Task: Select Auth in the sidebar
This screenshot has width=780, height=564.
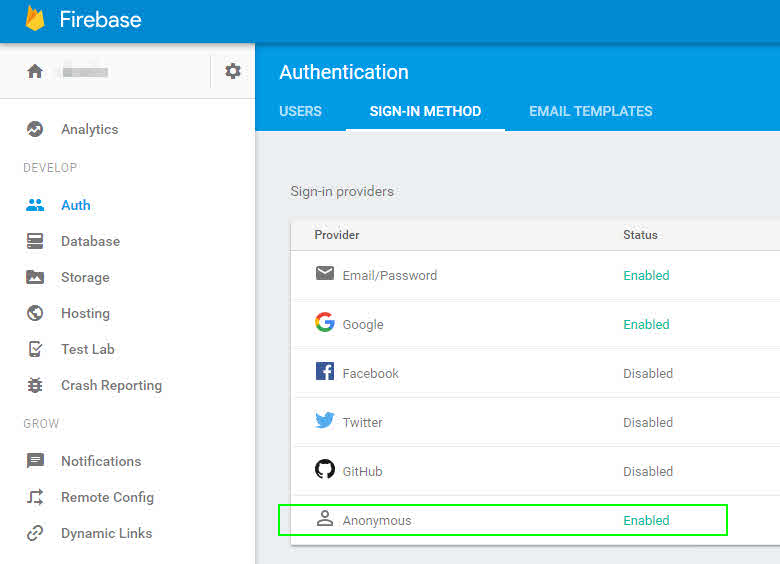Action: 76,205
